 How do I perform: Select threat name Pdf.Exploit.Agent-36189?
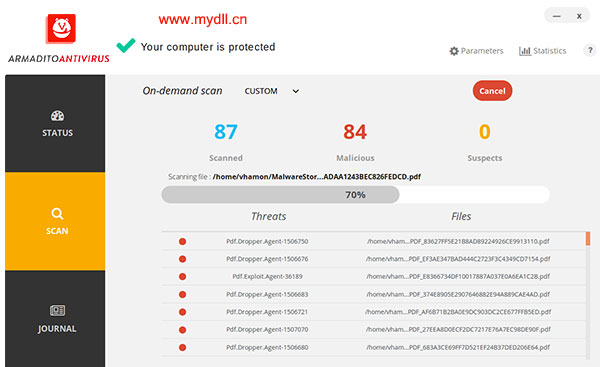tap(267, 277)
